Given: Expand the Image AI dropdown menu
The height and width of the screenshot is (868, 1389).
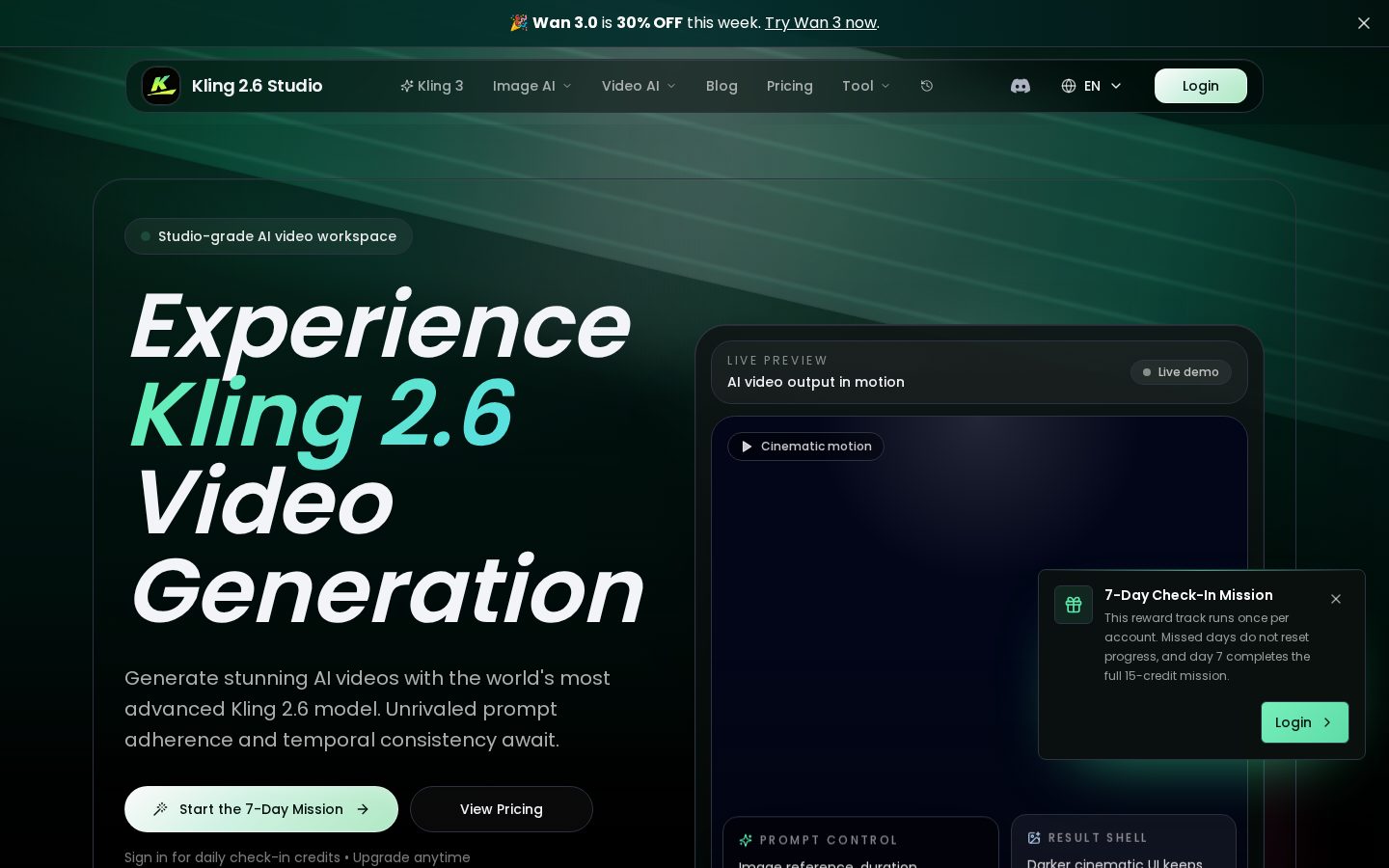Looking at the screenshot, I should coord(532,86).
